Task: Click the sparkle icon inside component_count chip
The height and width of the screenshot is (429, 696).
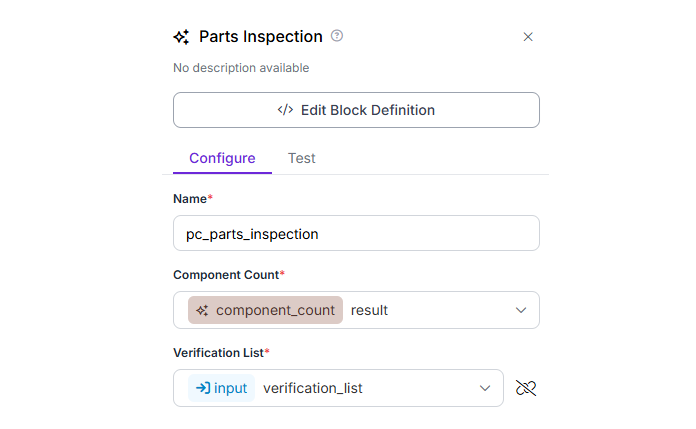Action: pyautogui.click(x=203, y=310)
